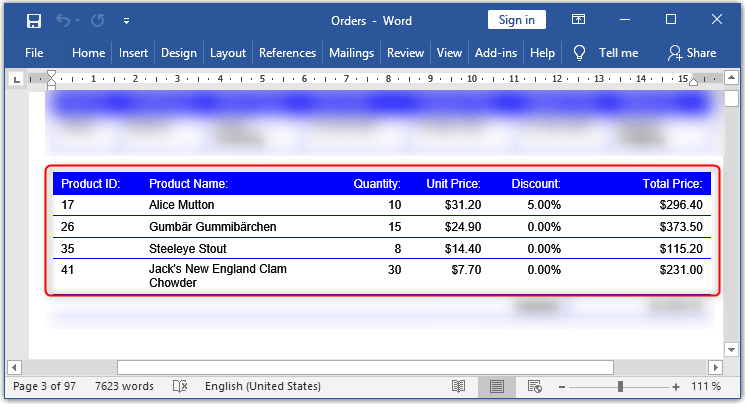The image size is (747, 408).
Task: Click the 7623 words count
Action: [124, 387]
